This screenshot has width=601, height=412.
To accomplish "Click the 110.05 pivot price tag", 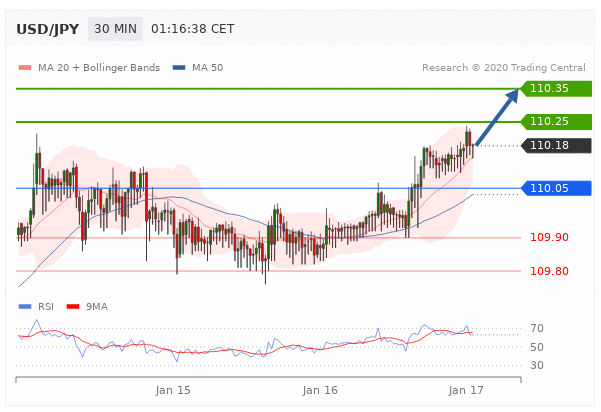I will [556, 188].
